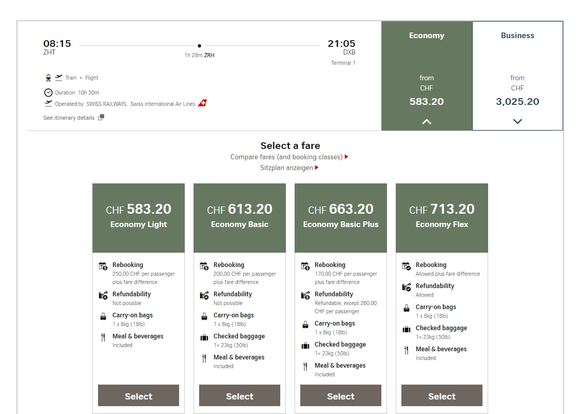Click the CHF 583.20 Economy Light header
The image size is (580, 414).
pyautogui.click(x=138, y=218)
